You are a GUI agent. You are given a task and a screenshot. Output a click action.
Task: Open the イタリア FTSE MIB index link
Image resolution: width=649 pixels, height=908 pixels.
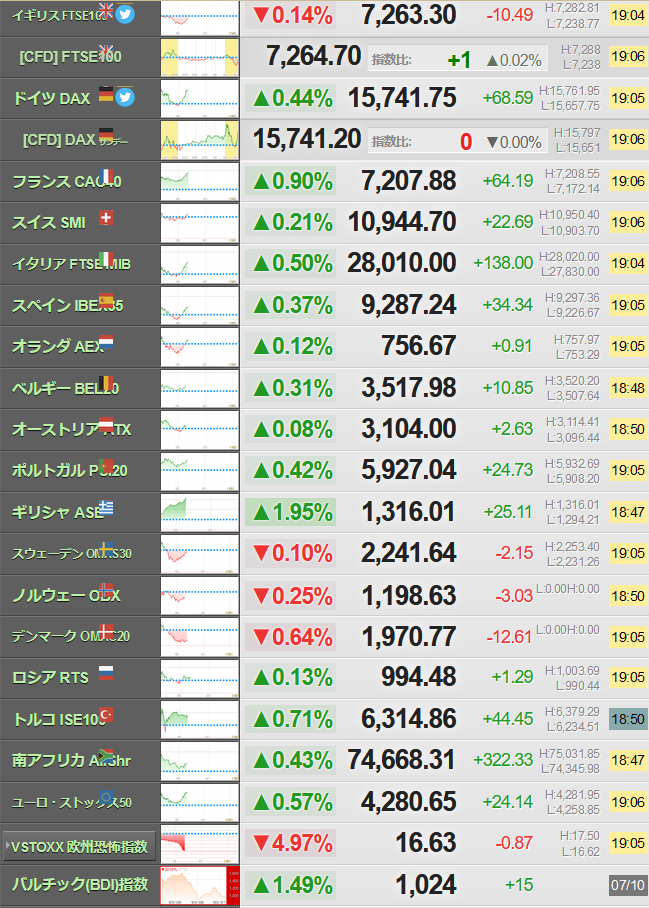coord(71,264)
